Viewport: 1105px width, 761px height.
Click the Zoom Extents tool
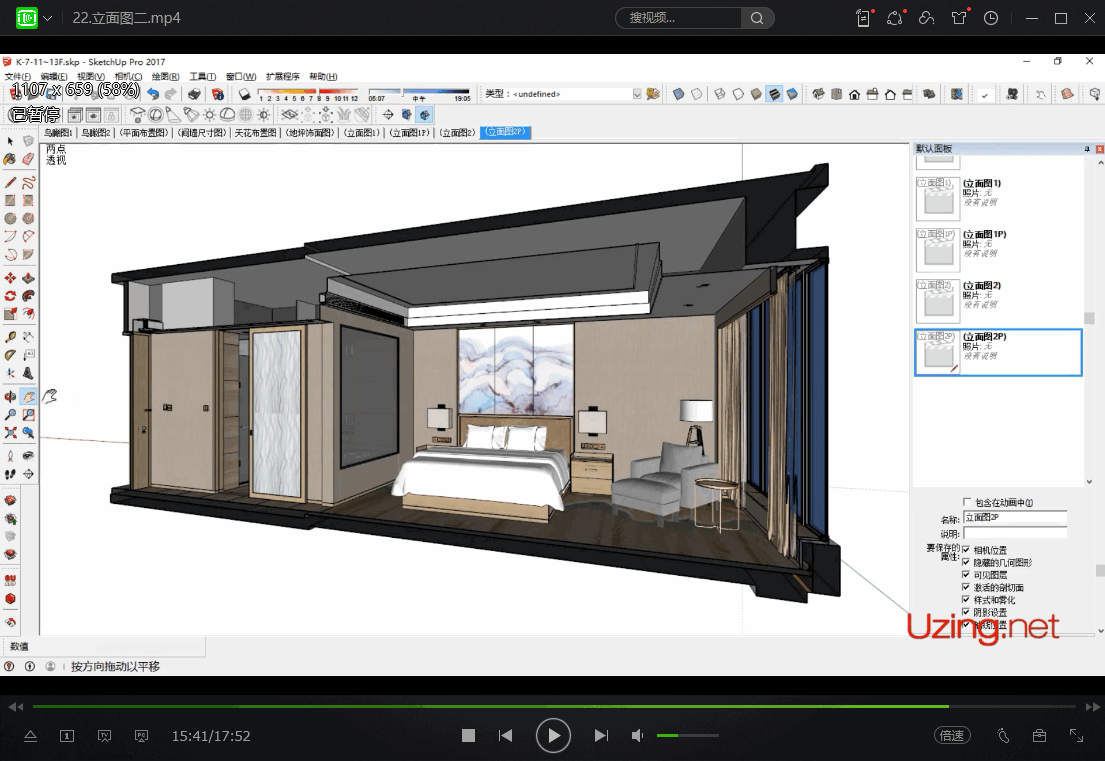[x=10, y=433]
